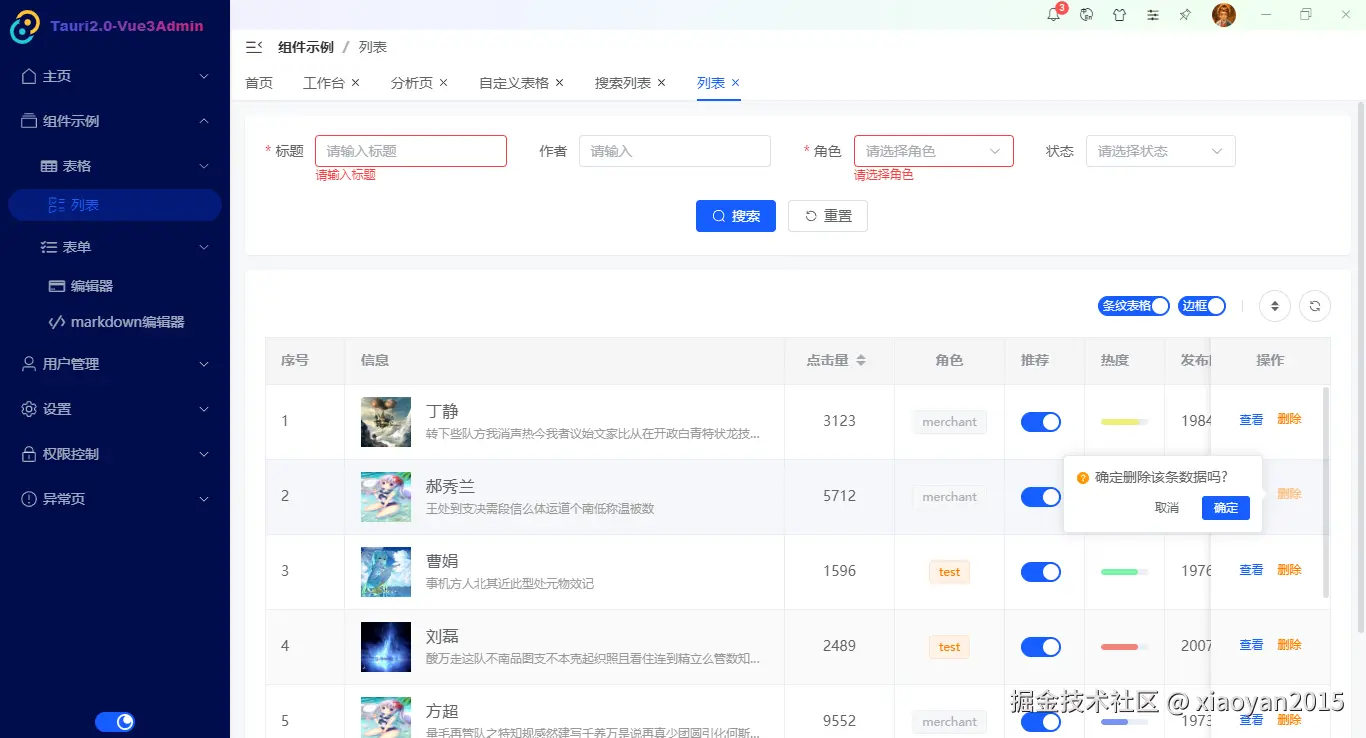Select the 分析页 tab
This screenshot has height=738, width=1366.
pos(412,82)
